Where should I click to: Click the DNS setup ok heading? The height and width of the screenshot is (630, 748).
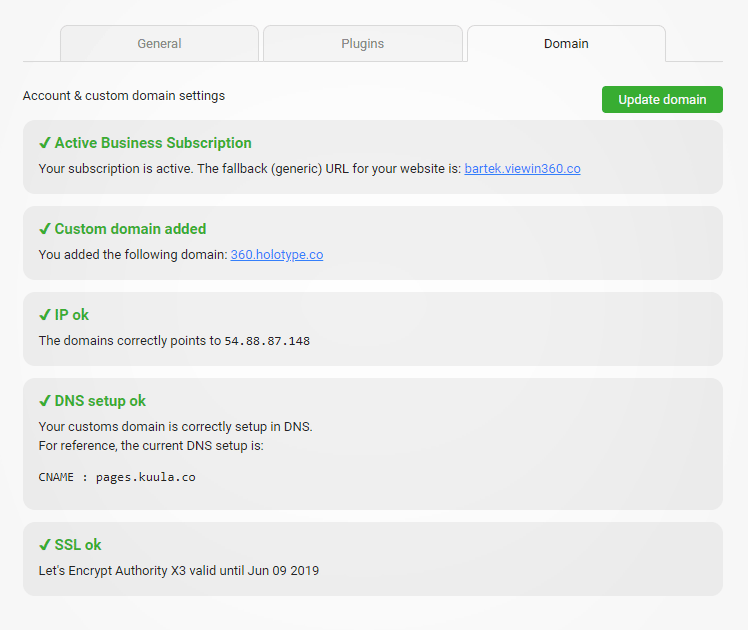[x=100, y=401]
